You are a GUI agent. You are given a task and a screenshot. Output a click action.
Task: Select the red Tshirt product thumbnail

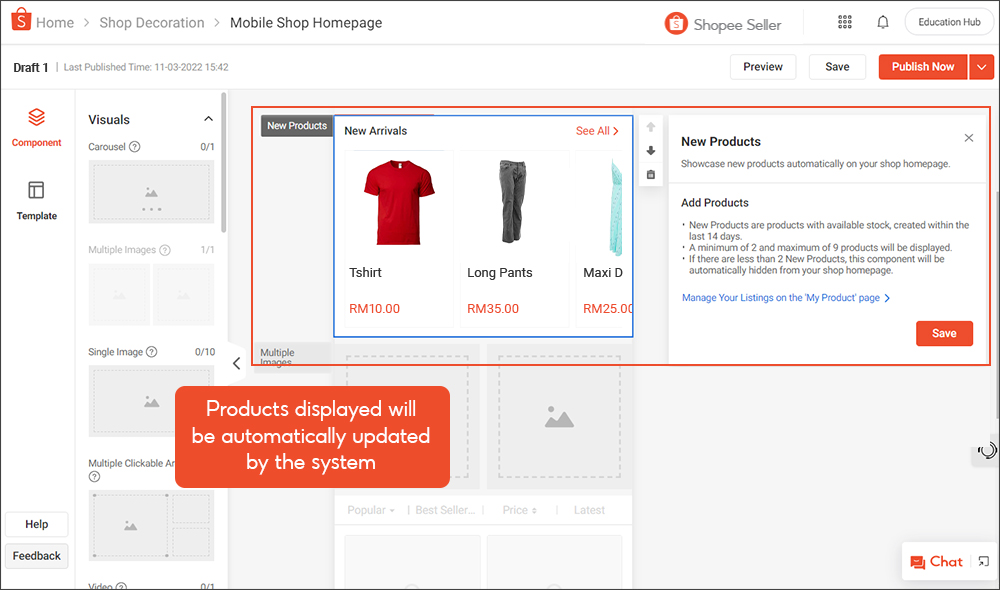[396, 198]
